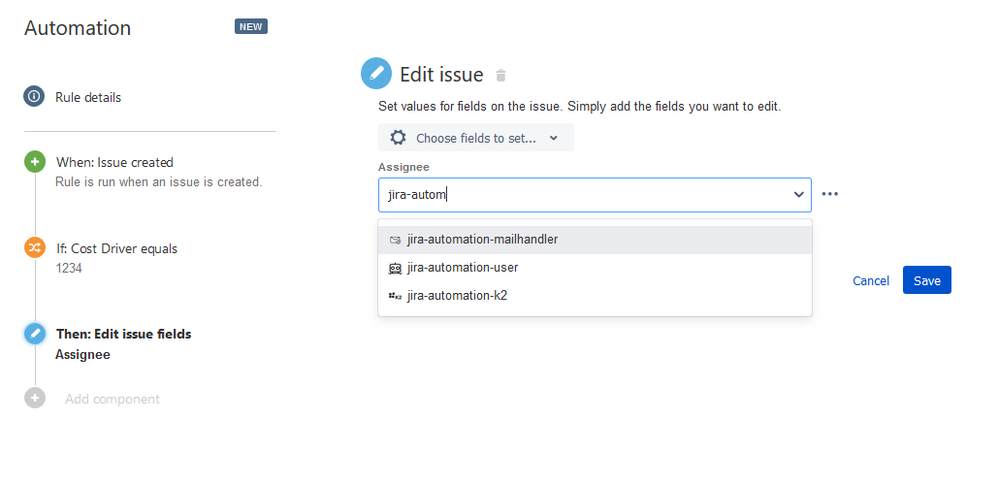Click the Edit issue title text
The image size is (999, 486).
[442, 75]
